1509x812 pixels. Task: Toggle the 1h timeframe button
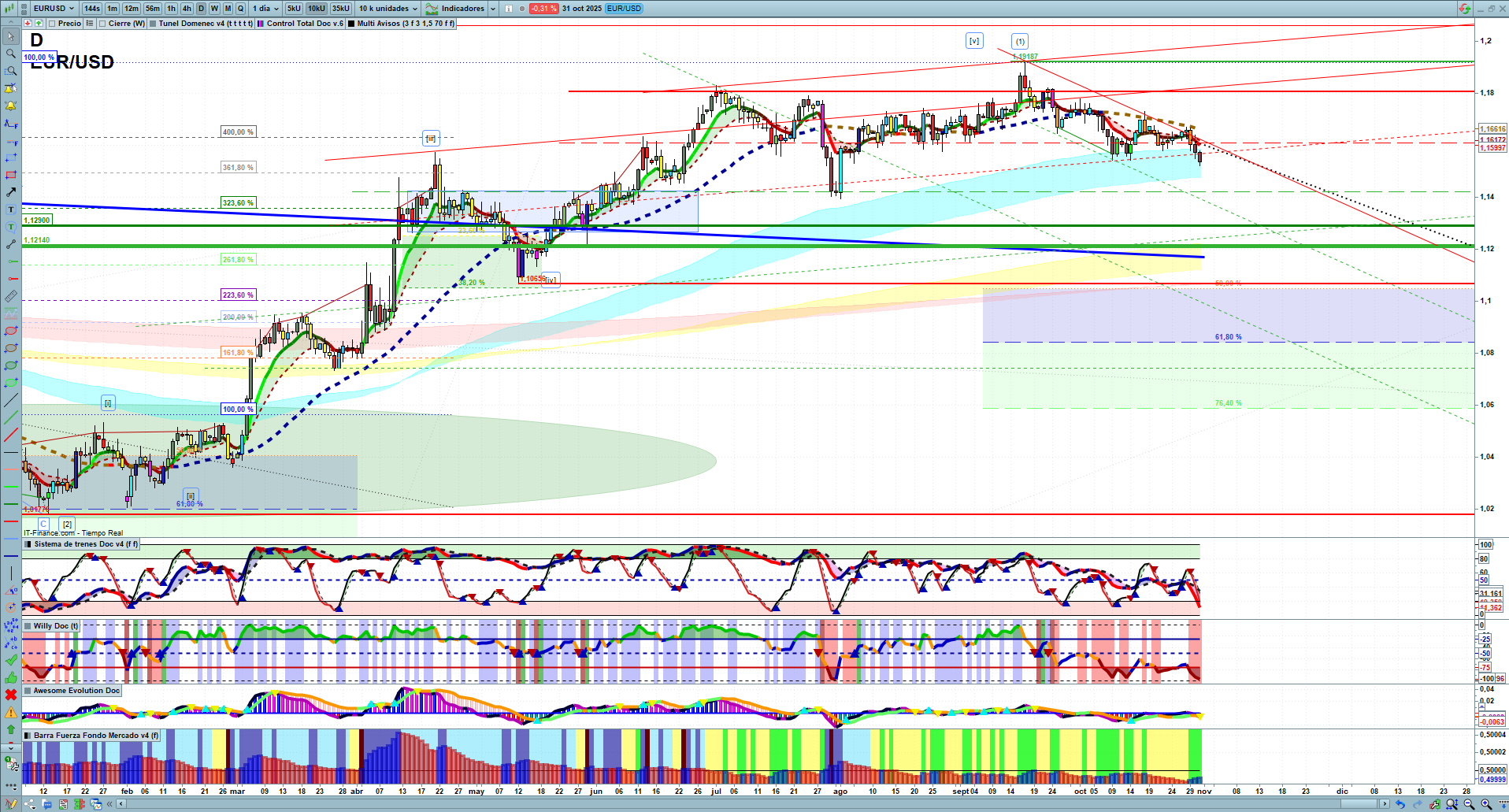coord(171,8)
